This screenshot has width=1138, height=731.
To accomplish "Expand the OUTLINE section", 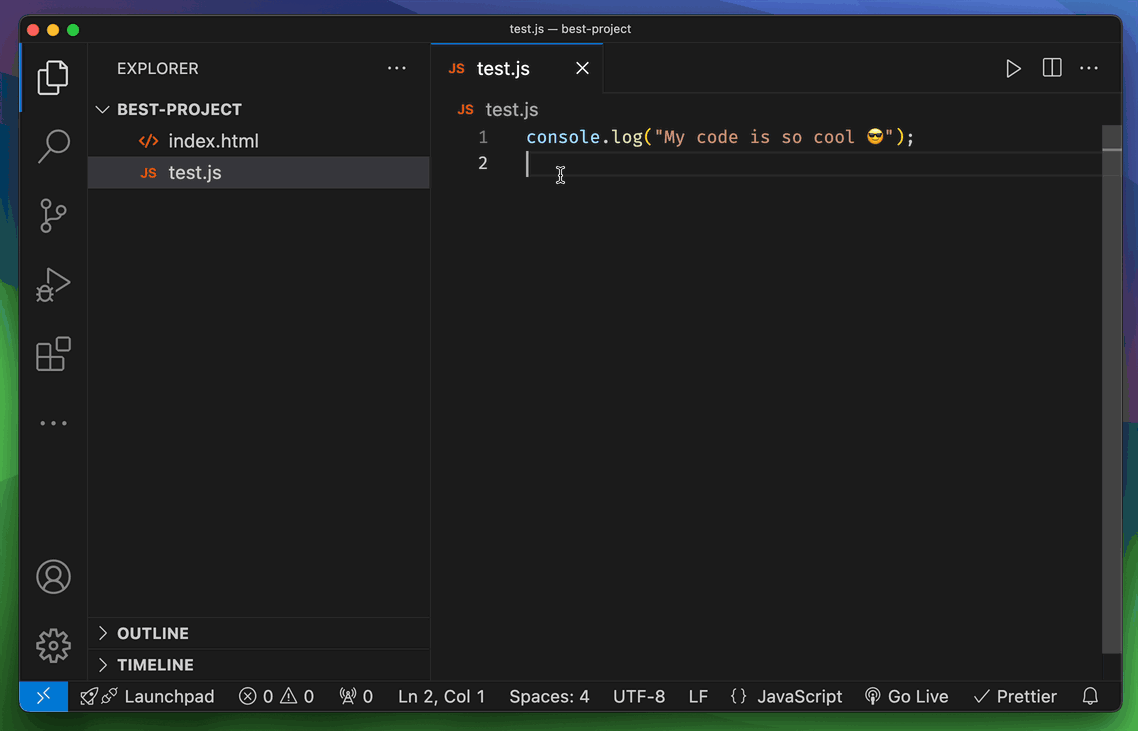I will tap(259, 633).
